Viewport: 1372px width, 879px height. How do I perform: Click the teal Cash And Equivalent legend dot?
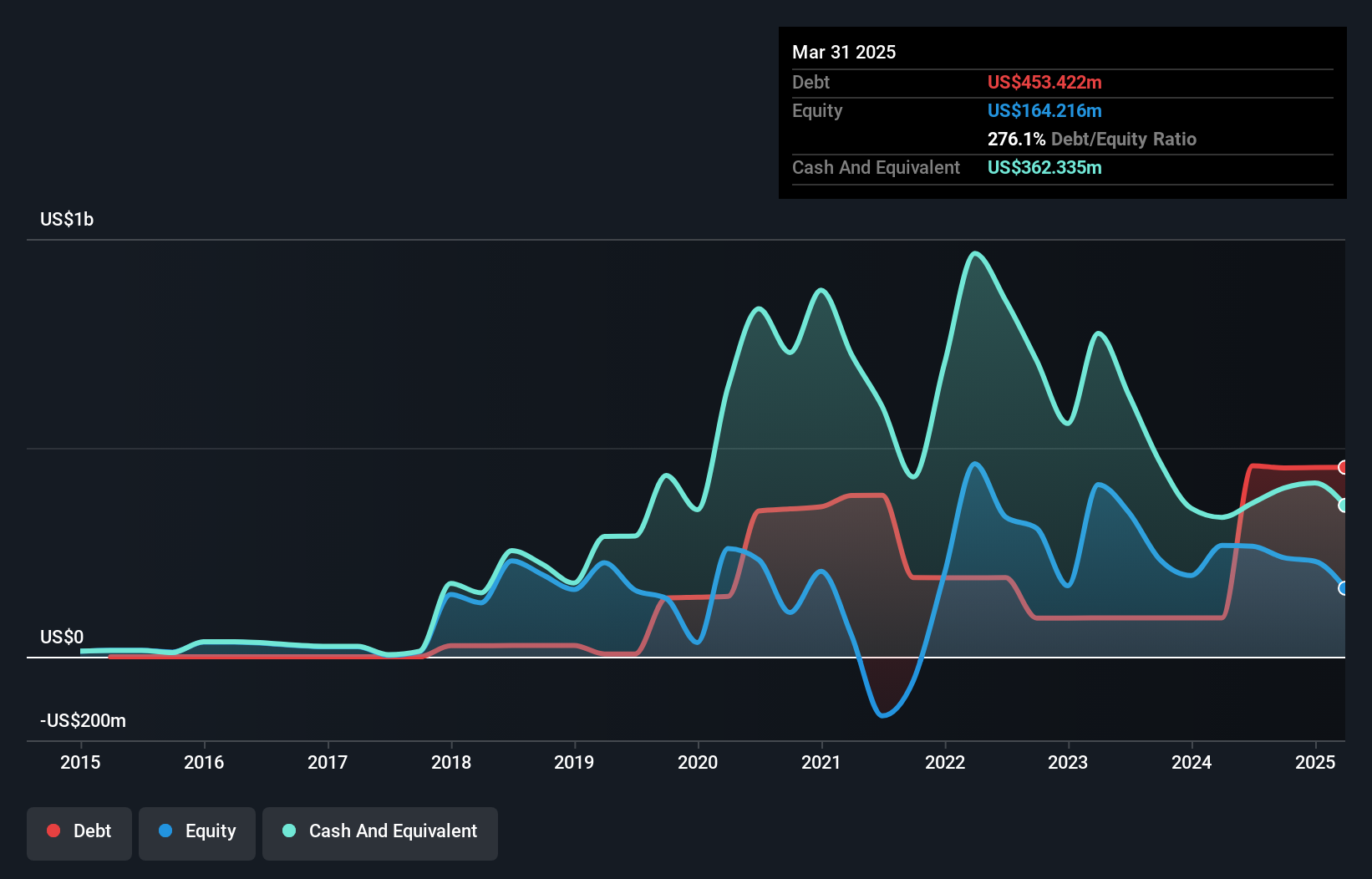(x=288, y=831)
